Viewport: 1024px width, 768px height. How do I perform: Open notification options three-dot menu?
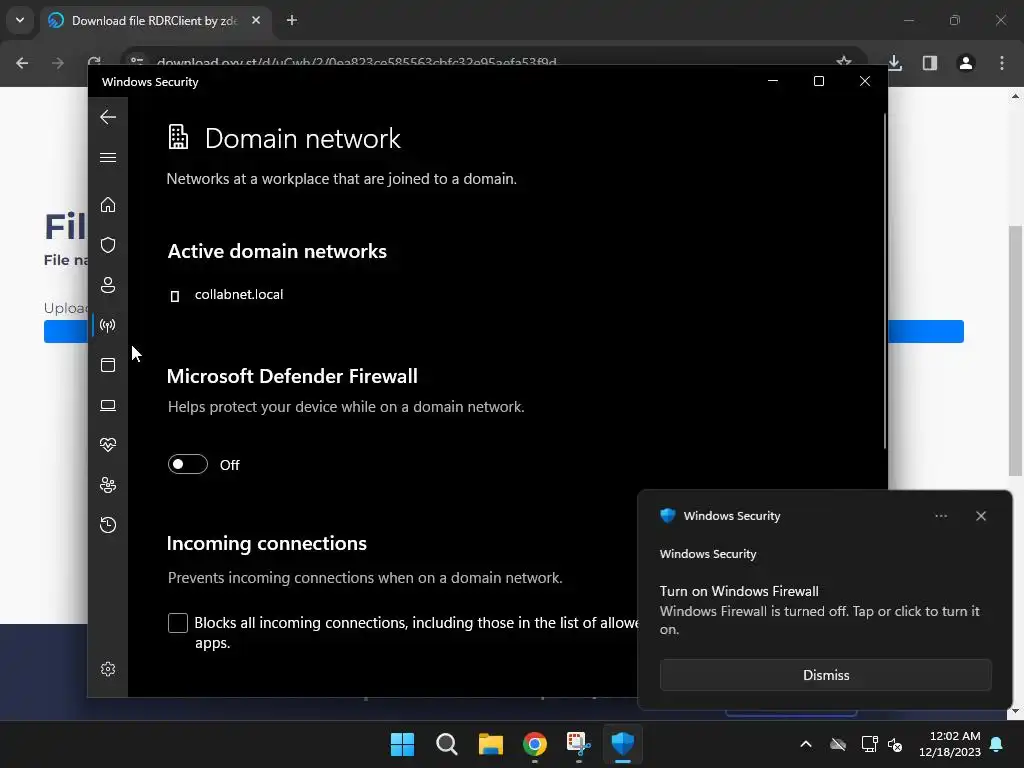[x=941, y=516]
